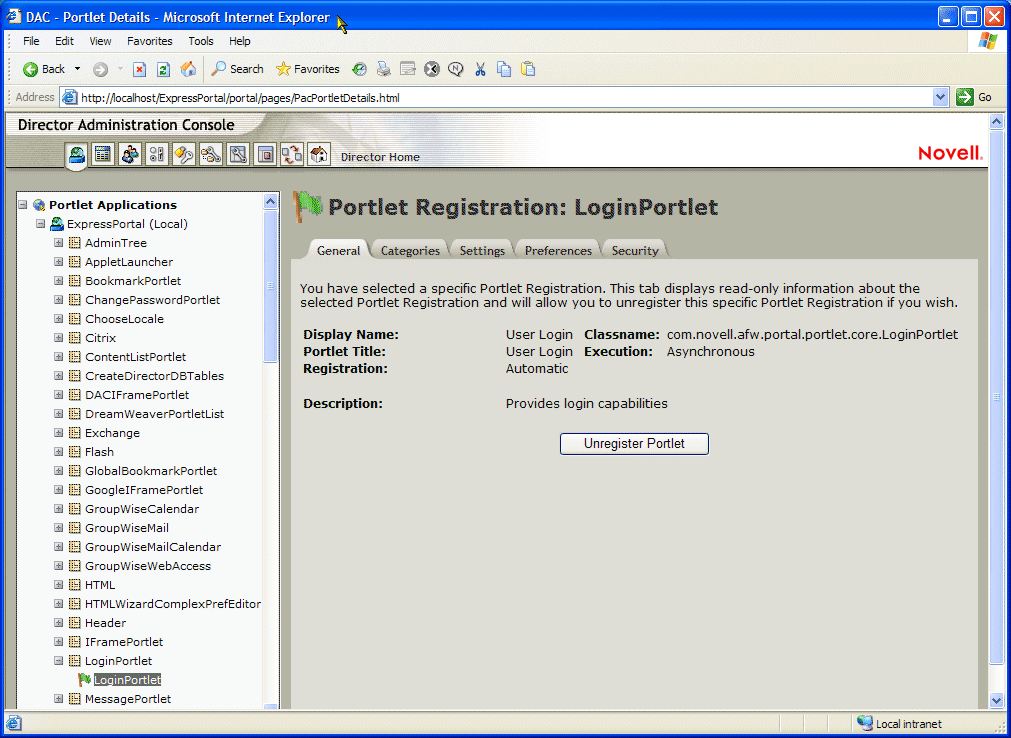Viewport: 1011px width, 738px height.
Task: Open the Edit menu
Action: [64, 41]
